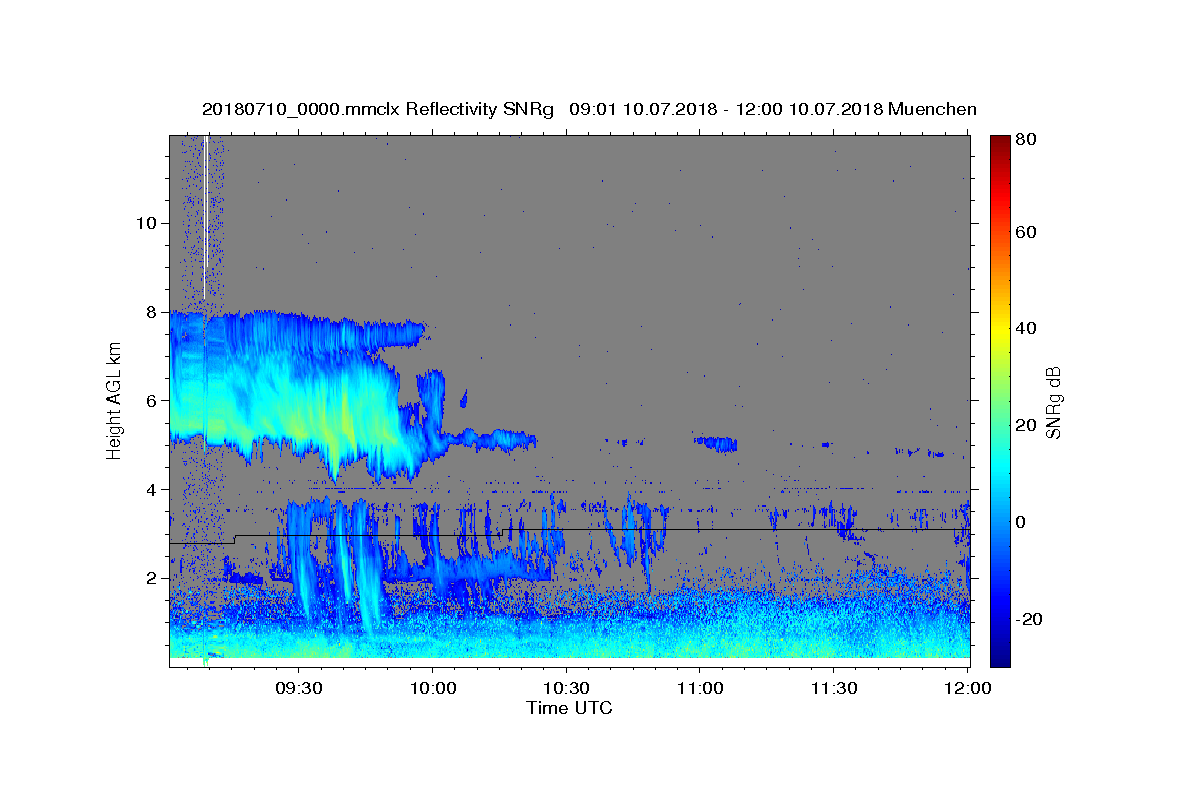1200x800 pixels.
Task: Click the dark red top of the colorbar
Action: [x=1000, y=141]
